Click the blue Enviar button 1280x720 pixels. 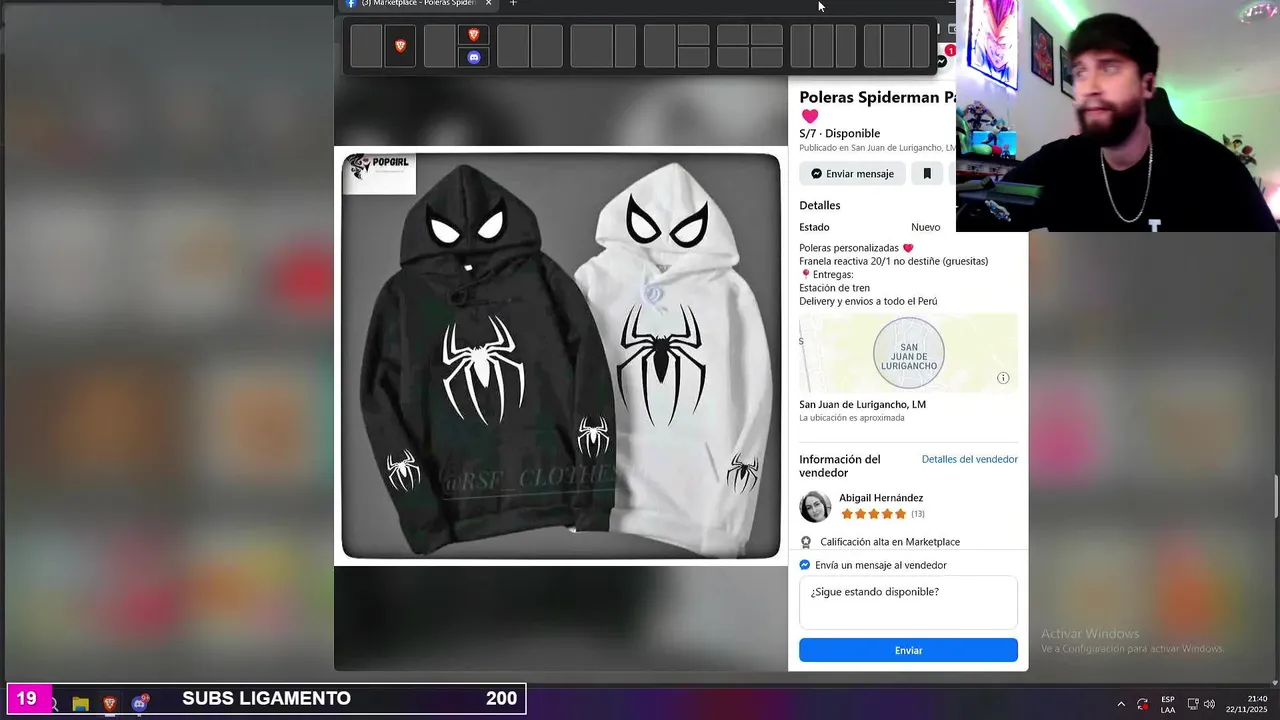pyautogui.click(x=908, y=650)
